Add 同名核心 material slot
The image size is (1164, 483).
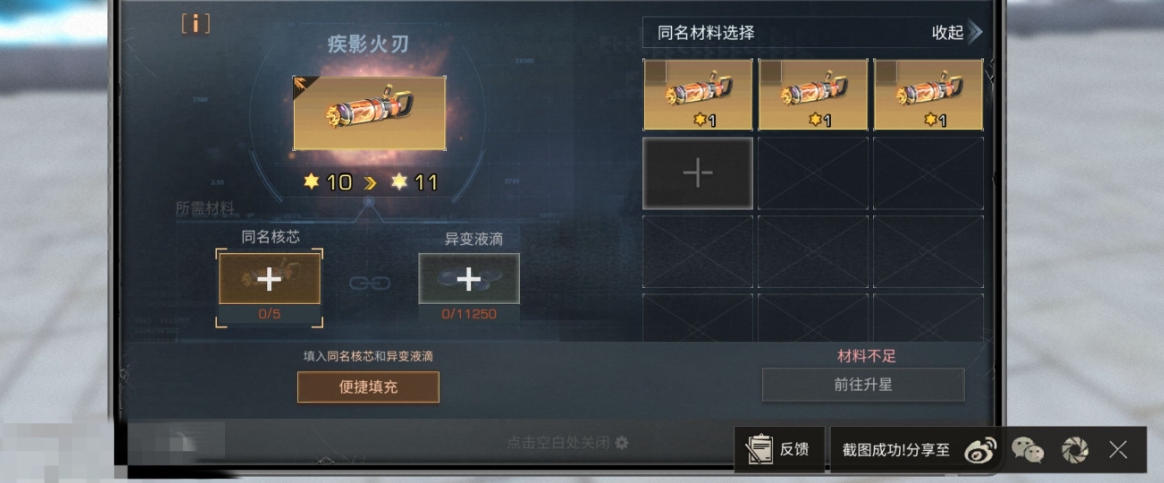point(269,279)
